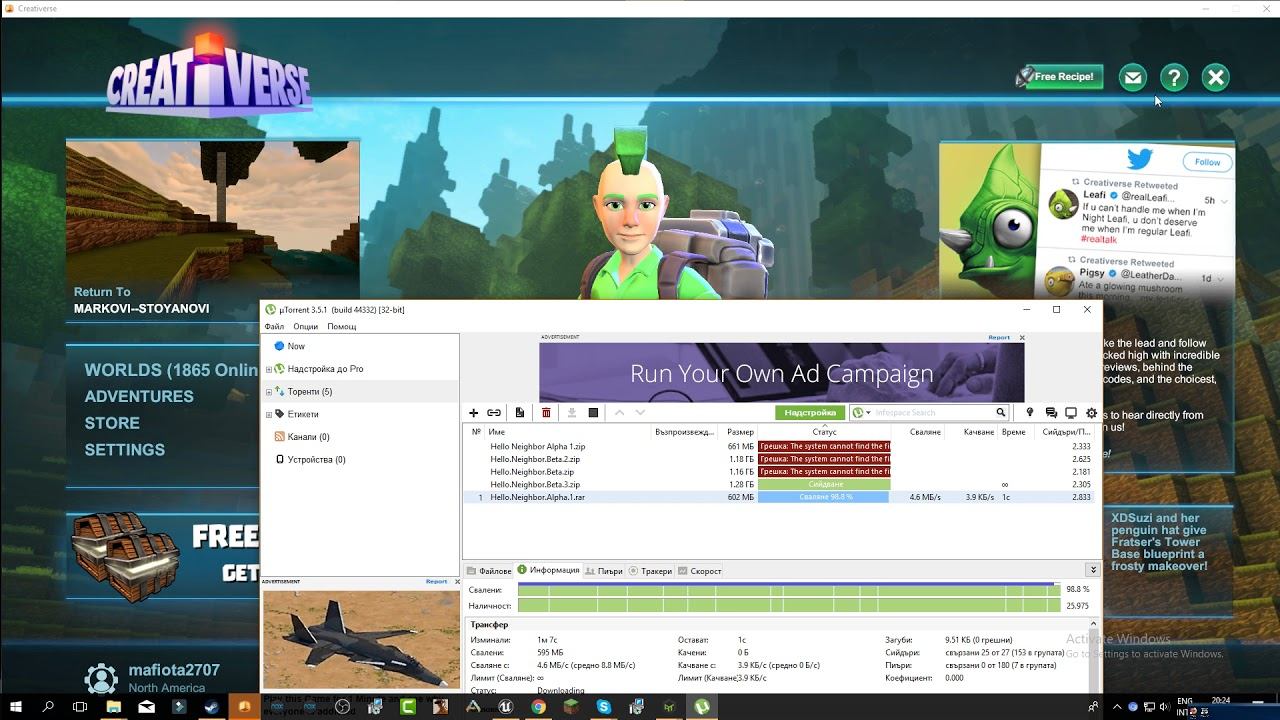Remove selected torrent with red trash icon
Screen dimensions: 1280x720
click(546, 413)
